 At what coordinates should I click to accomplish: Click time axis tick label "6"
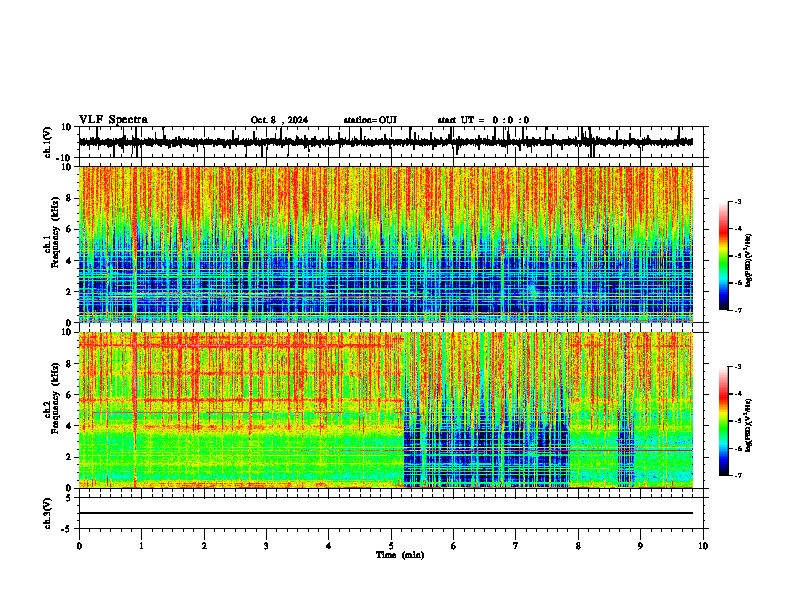pos(454,546)
